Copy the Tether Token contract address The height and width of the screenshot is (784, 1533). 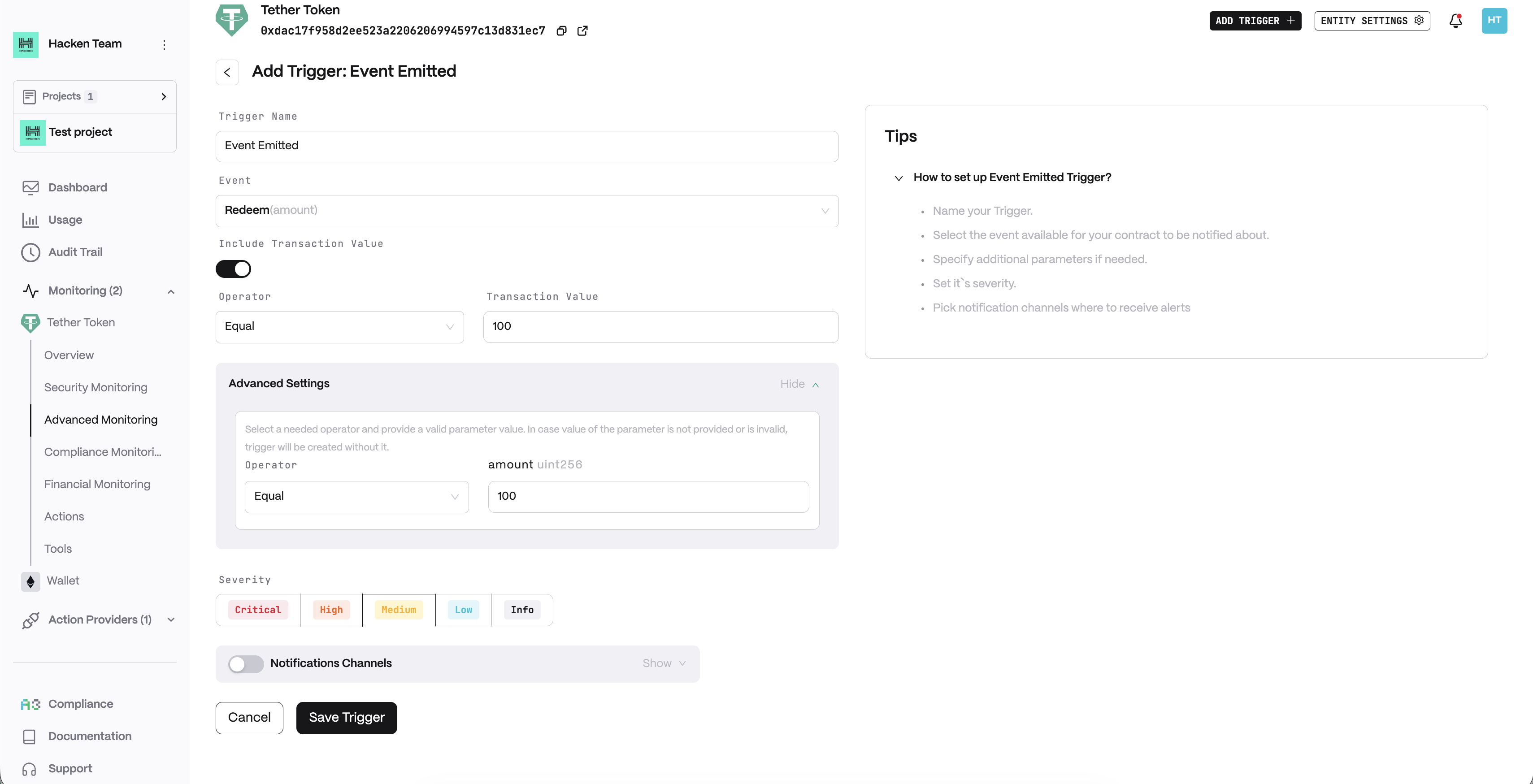click(561, 31)
